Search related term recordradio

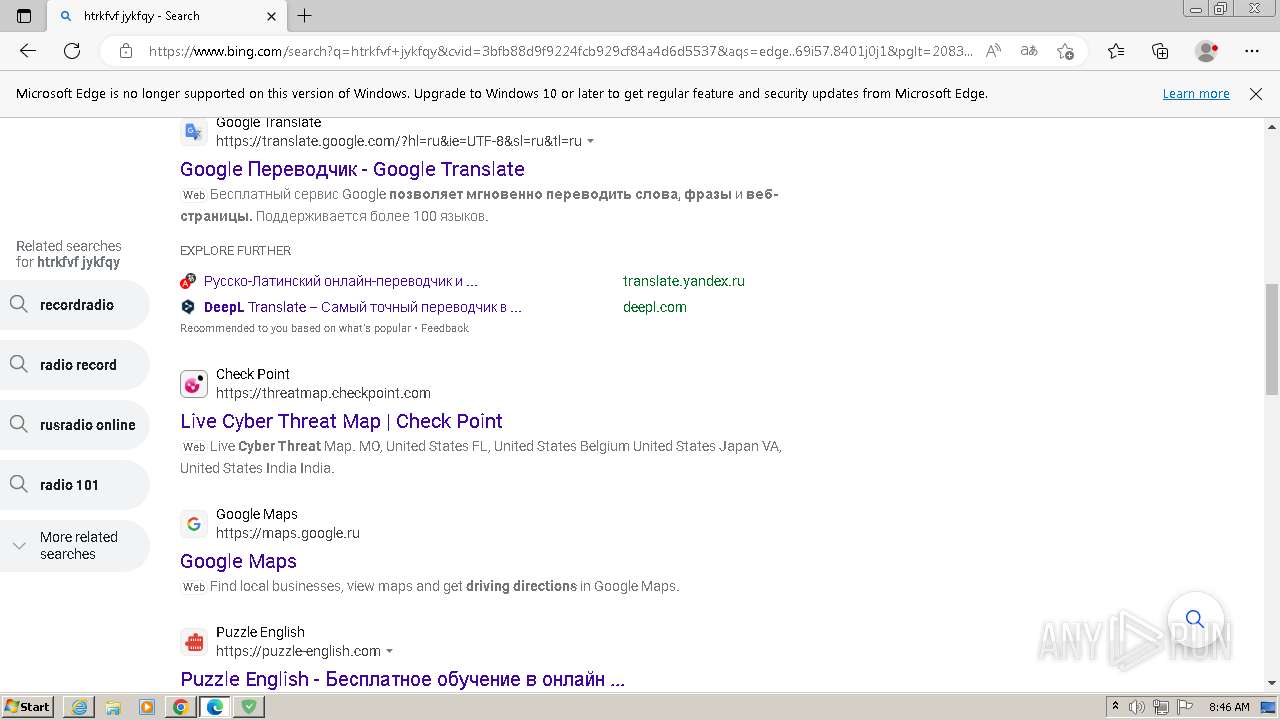point(75,305)
